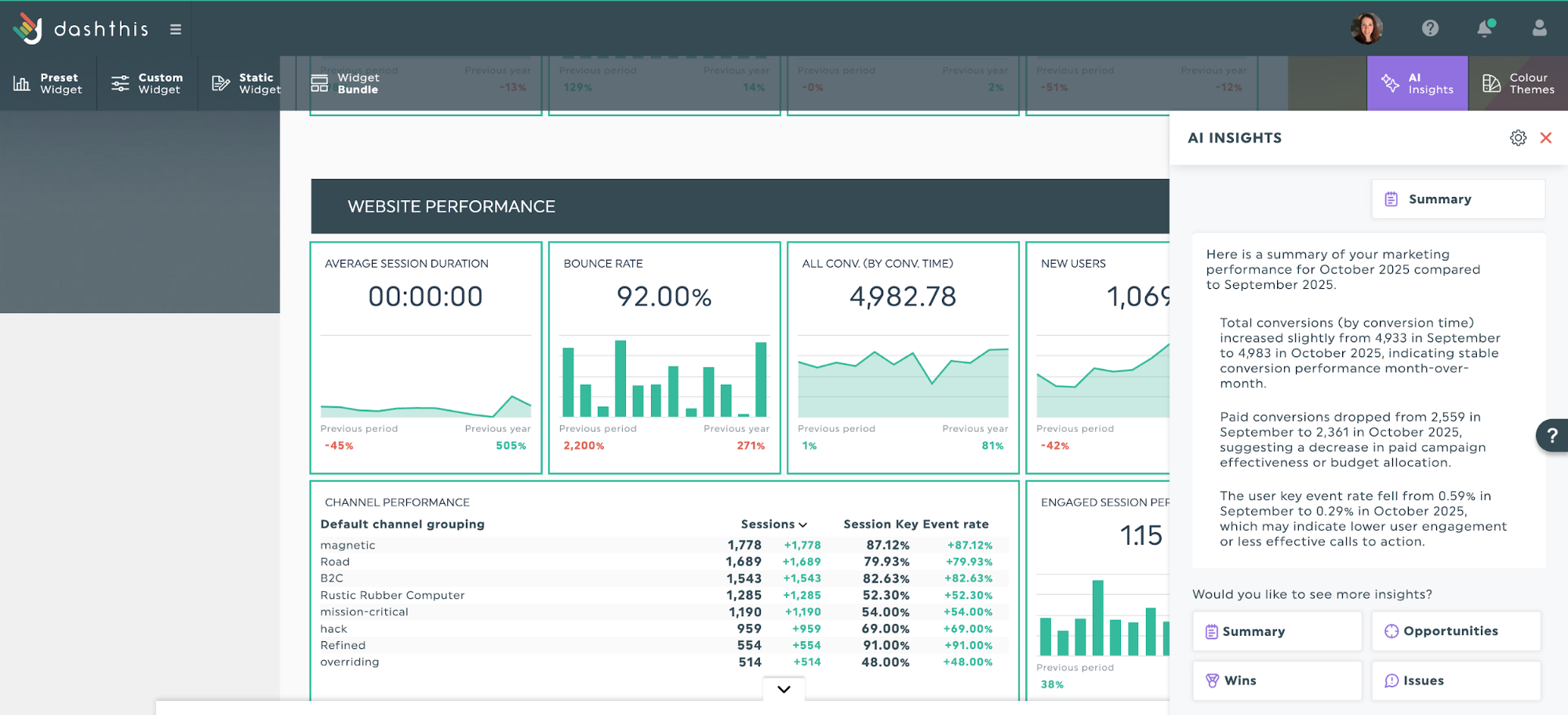
Task: Request more Opportunities insights
Action: click(x=1455, y=631)
